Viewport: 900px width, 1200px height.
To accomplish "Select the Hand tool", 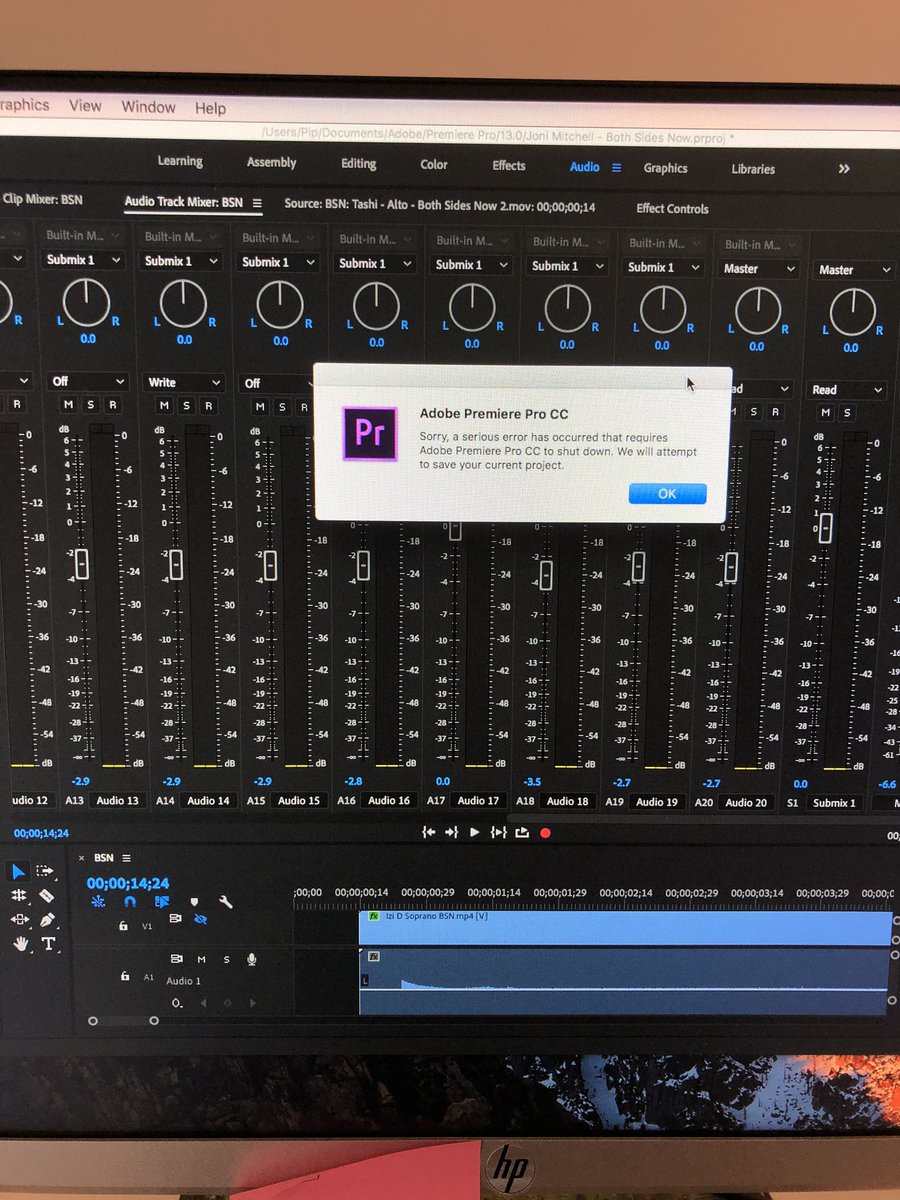I will coord(20,943).
